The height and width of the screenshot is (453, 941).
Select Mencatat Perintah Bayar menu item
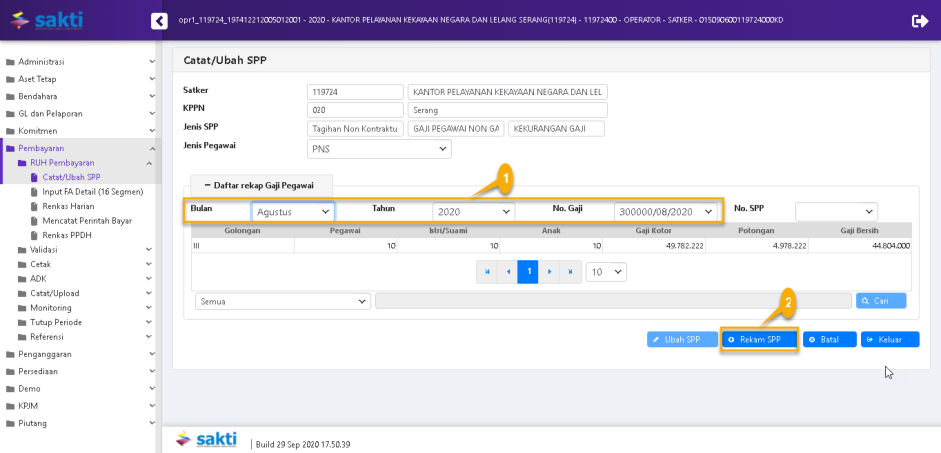[x=86, y=220]
